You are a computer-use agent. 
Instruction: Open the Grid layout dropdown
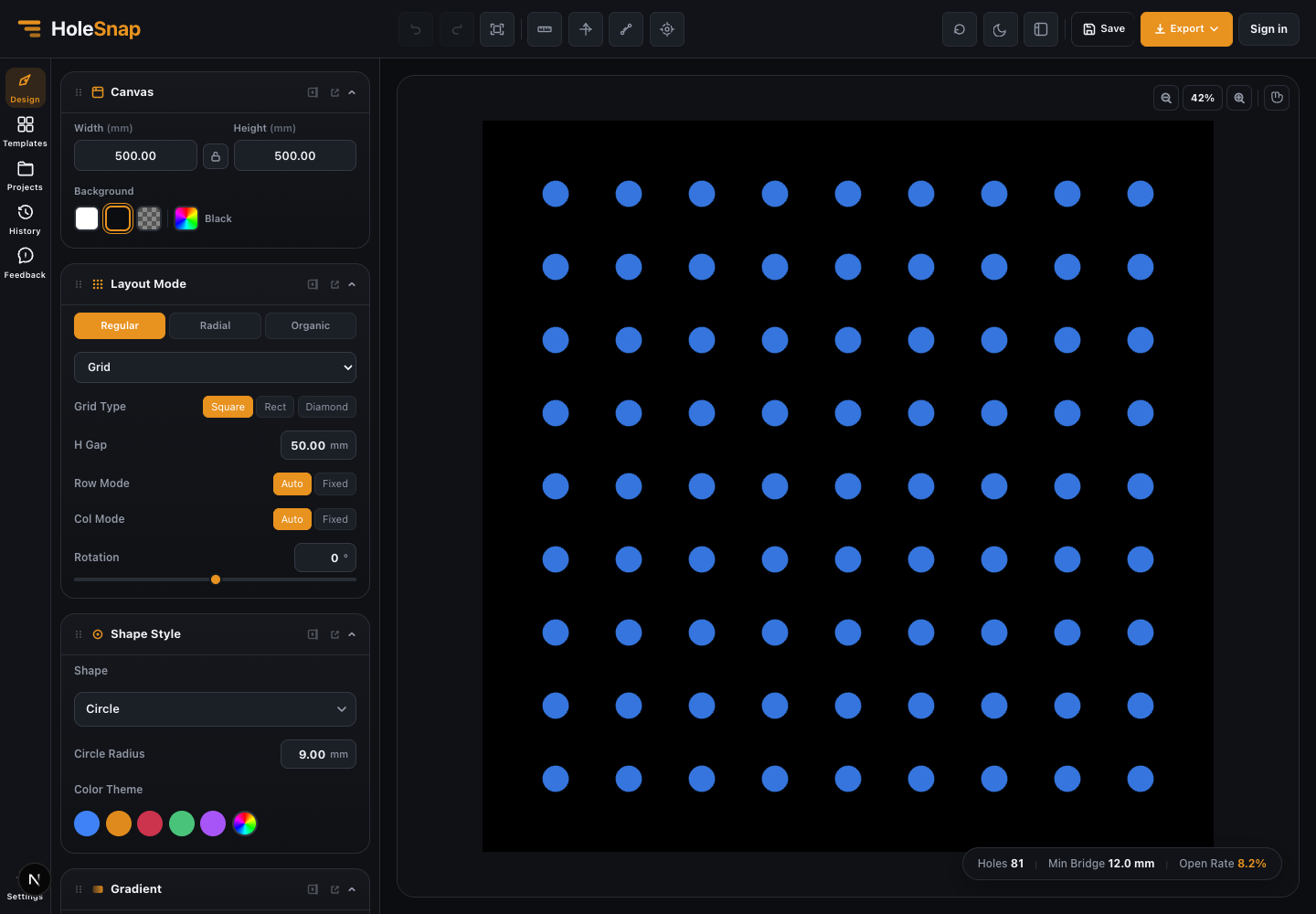point(215,367)
